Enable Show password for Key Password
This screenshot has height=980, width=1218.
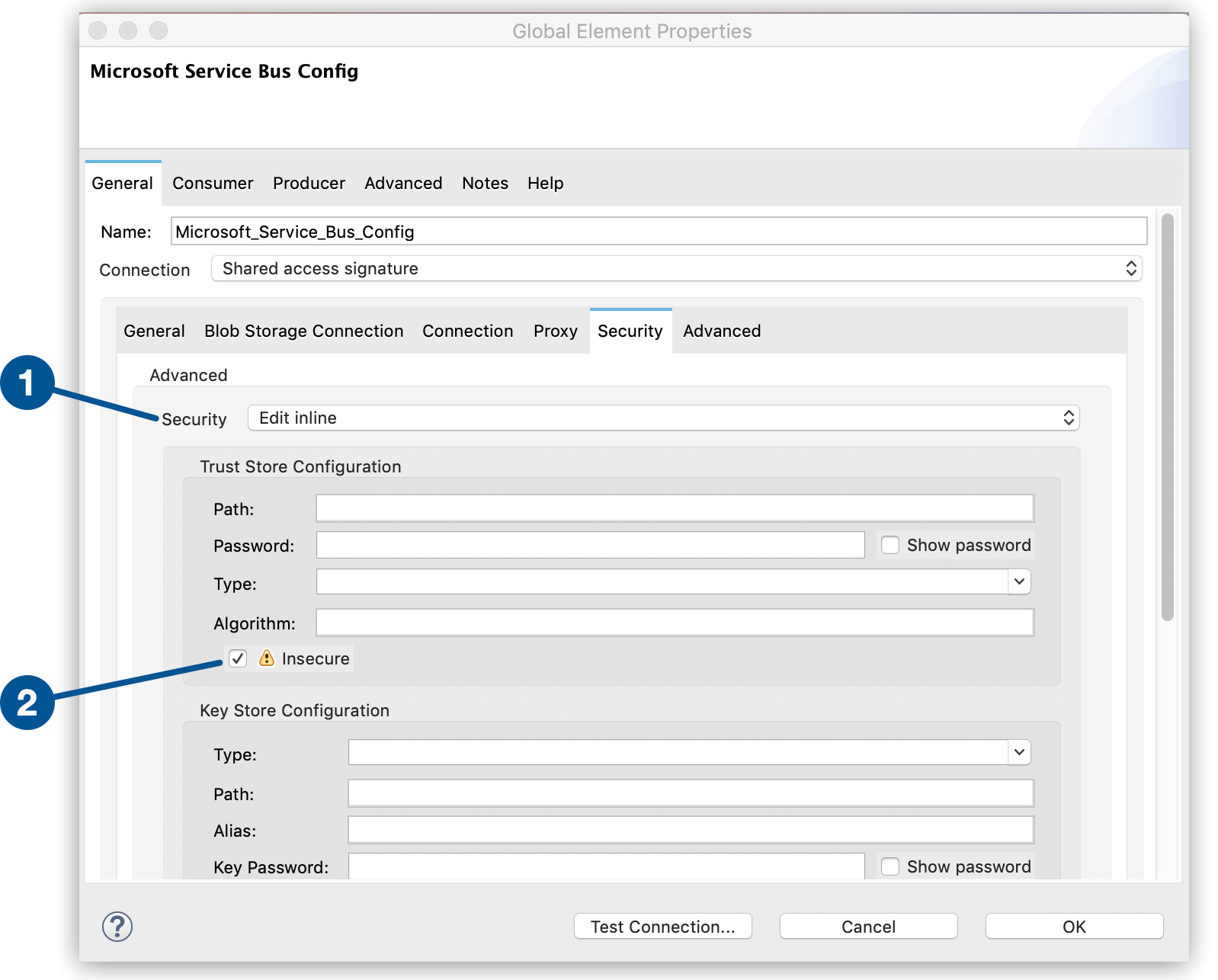click(889, 866)
